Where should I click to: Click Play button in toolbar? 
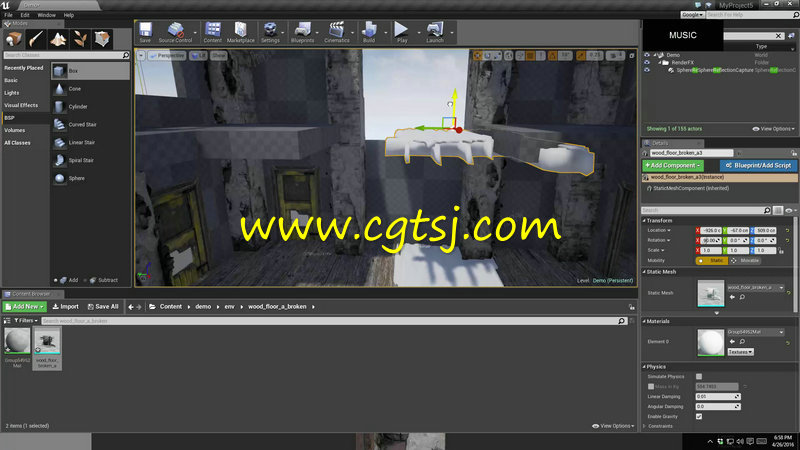click(x=402, y=32)
